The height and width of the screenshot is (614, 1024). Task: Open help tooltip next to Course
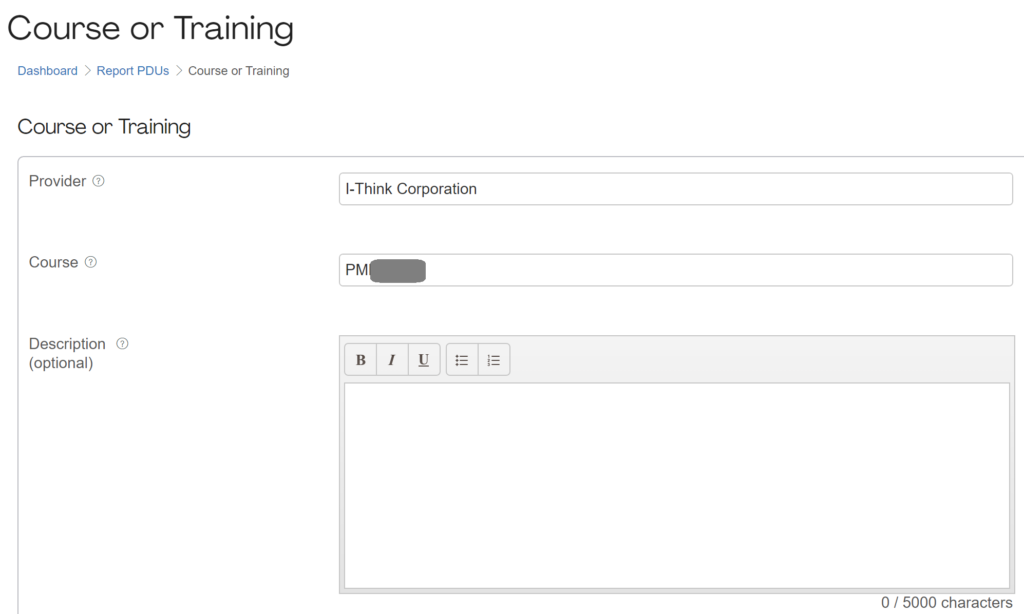click(x=91, y=262)
